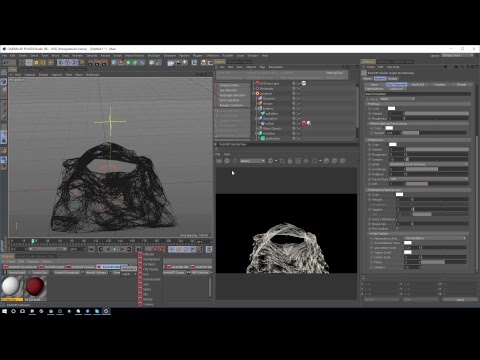The image size is (480, 360).
Task: Switch to the Assign tab
Action: [392, 78]
